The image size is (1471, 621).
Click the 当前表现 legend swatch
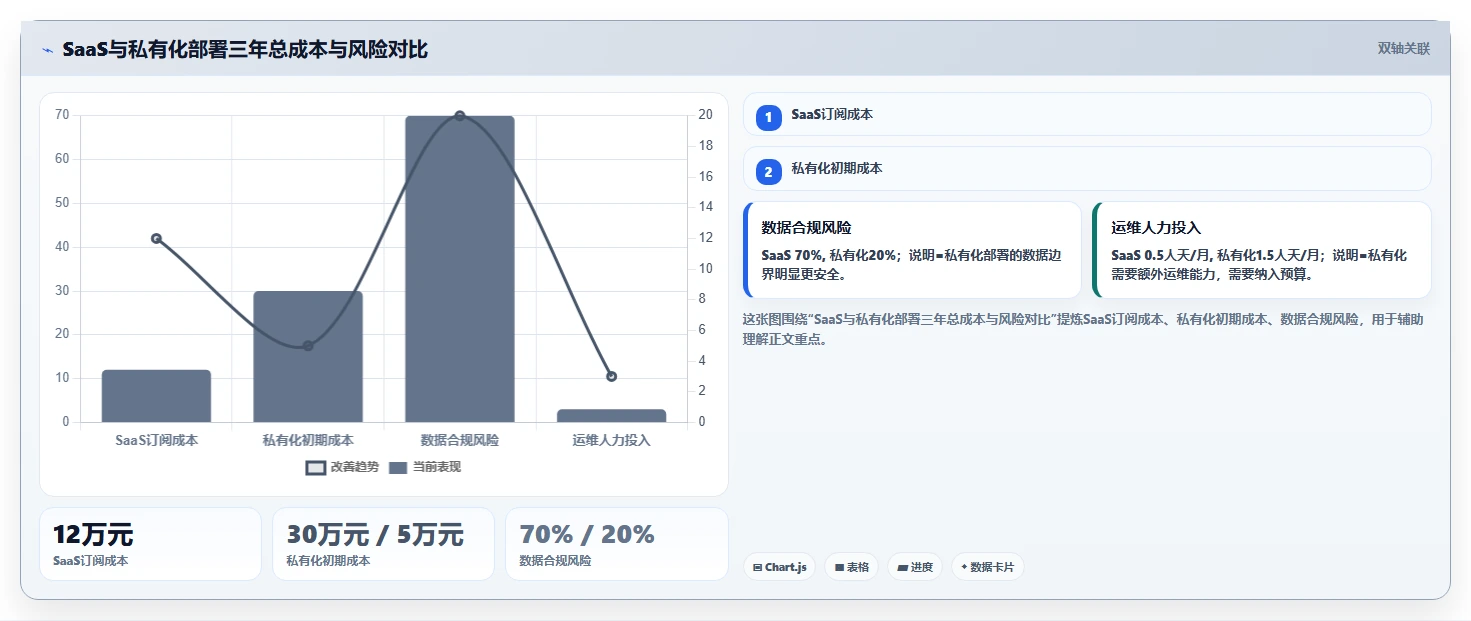coord(398,467)
